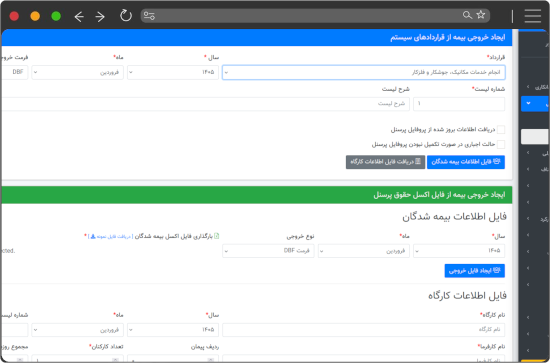Open the ماه dropdown under فایل اطلاعات بیمه شدگان
Image resolution: width=550 pixels, height=363 pixels.
click(x=364, y=251)
